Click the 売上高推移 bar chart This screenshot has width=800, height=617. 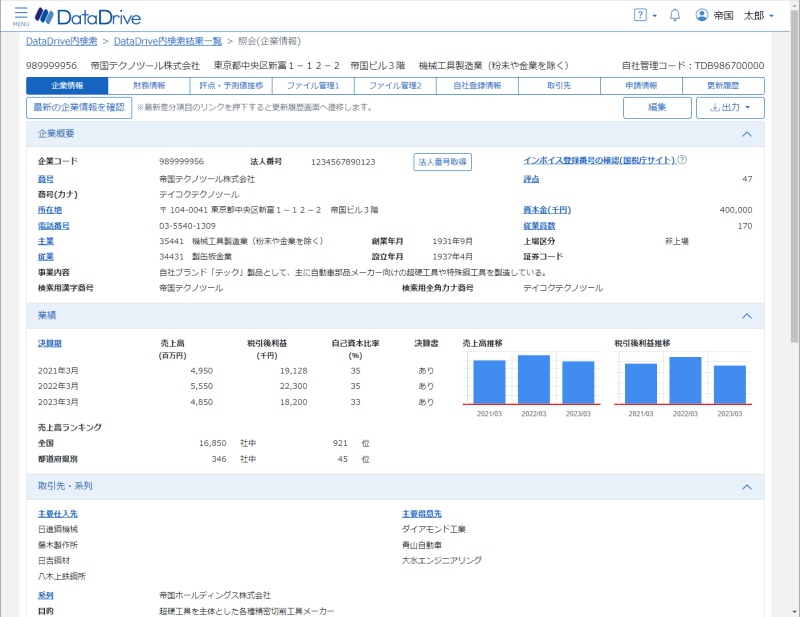(x=532, y=384)
